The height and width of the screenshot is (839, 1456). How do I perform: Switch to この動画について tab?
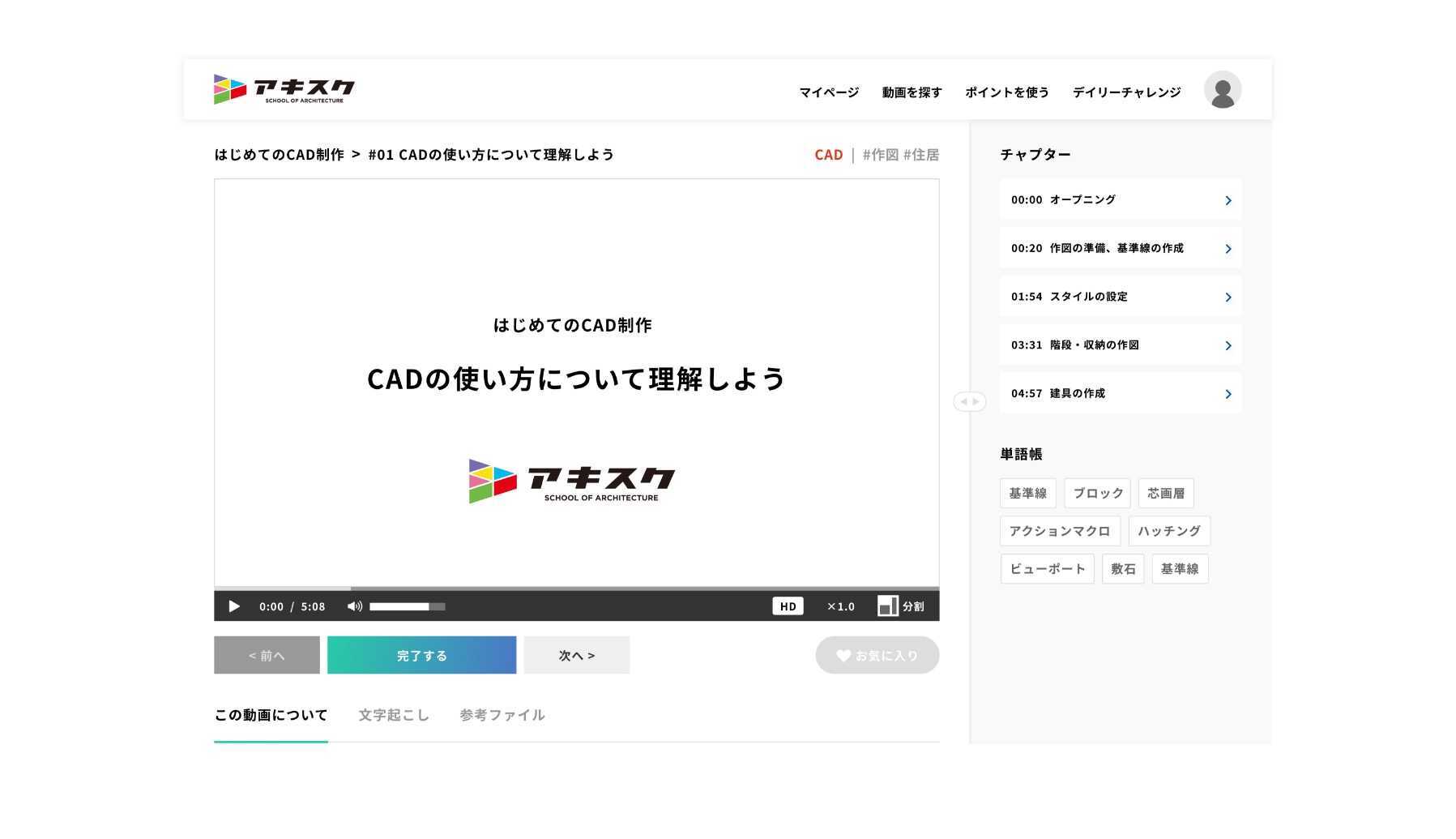271,716
